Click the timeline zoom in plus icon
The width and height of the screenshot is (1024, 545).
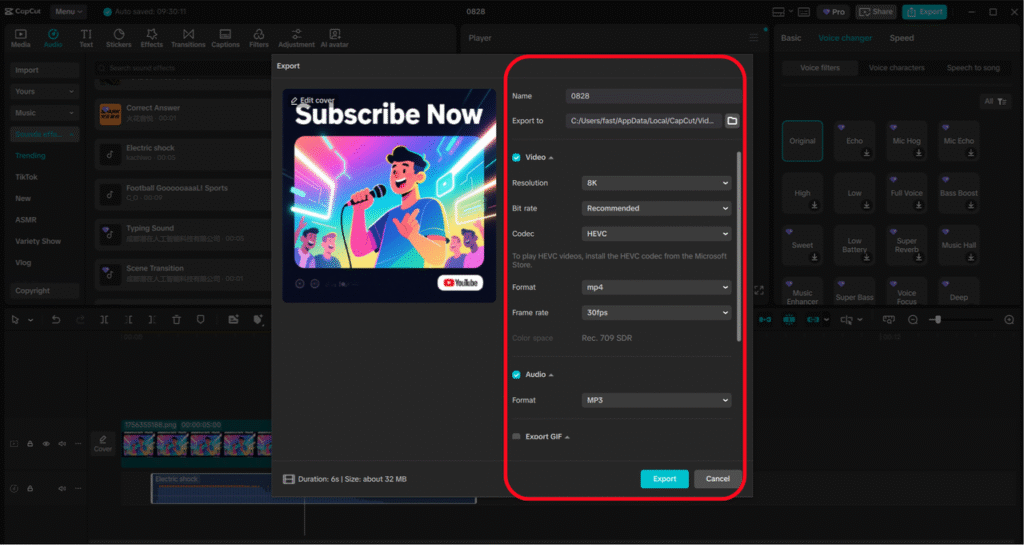(1009, 320)
